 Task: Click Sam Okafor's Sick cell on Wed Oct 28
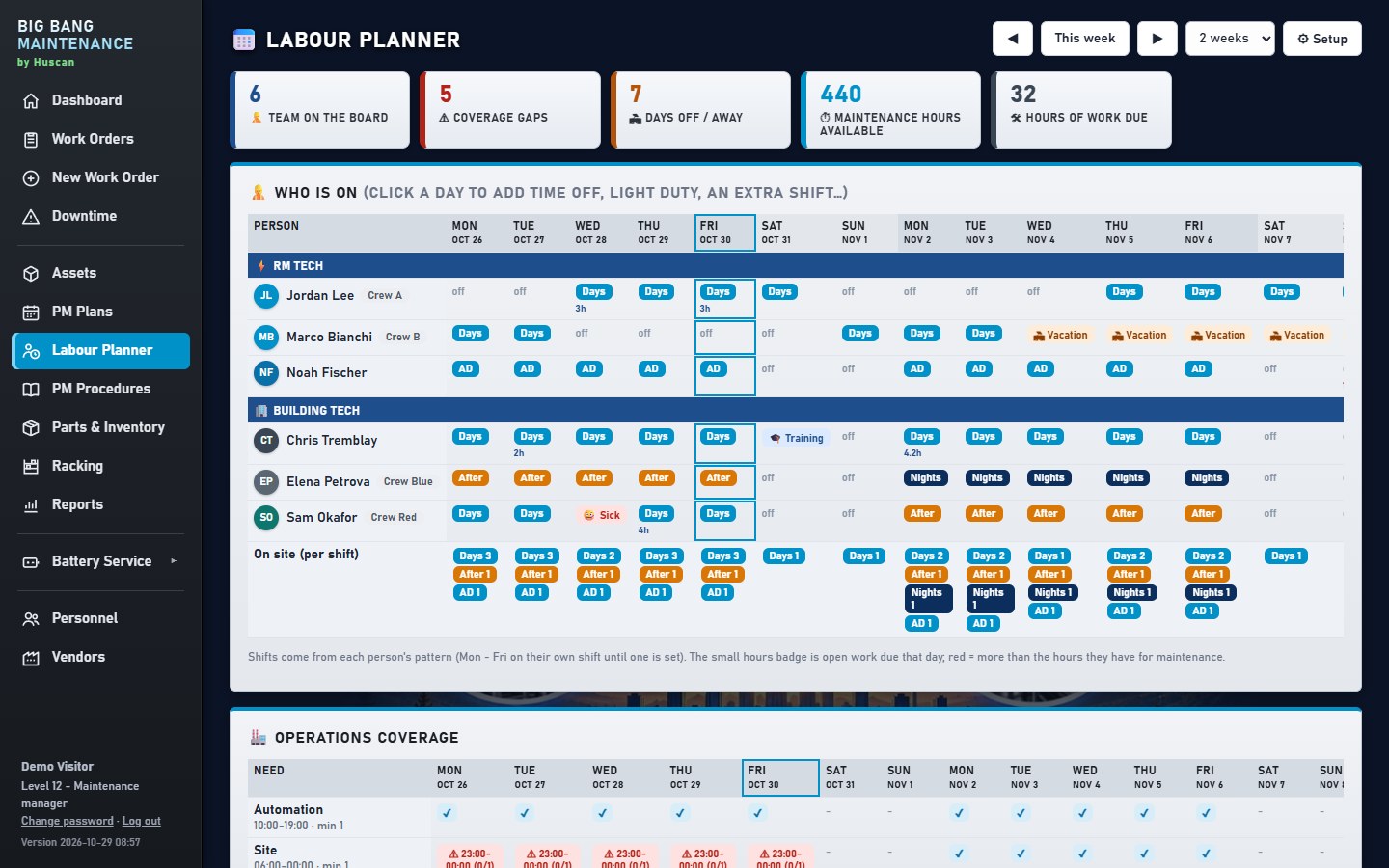click(602, 515)
